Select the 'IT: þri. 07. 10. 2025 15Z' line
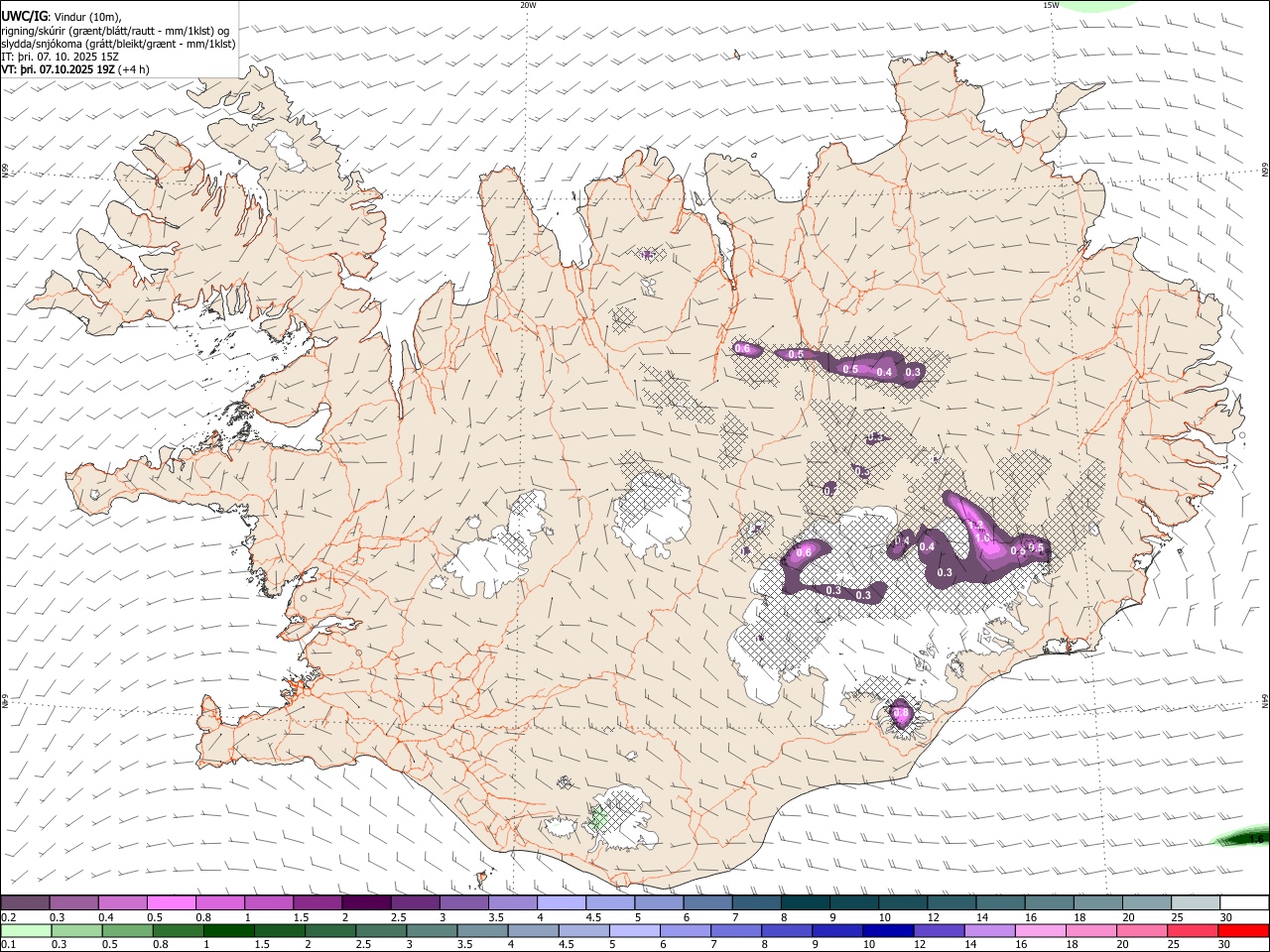Screen dimensions: 1270x952 (x=60, y=57)
